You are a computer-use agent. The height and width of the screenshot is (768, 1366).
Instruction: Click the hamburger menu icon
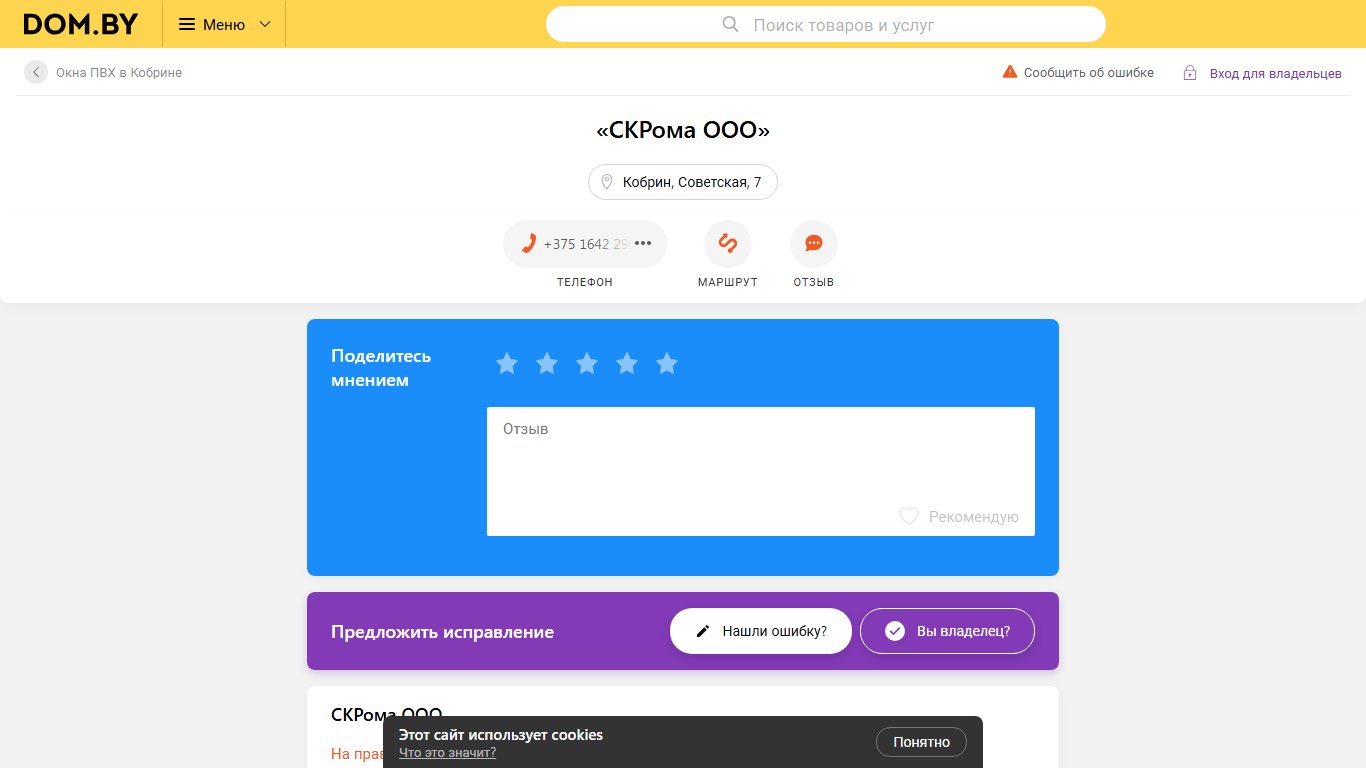187,24
